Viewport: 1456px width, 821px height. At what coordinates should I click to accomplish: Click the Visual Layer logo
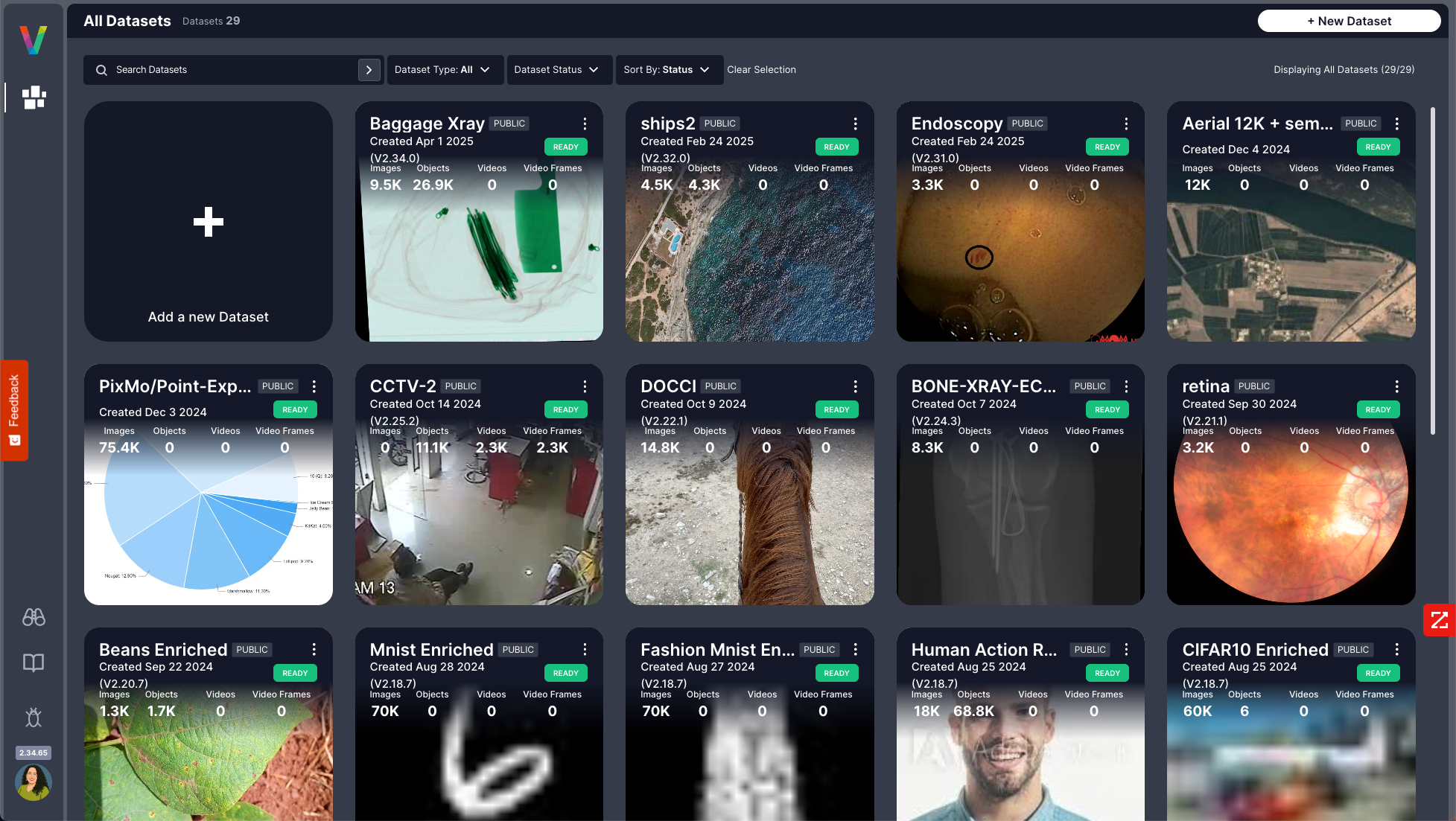[x=34, y=39]
